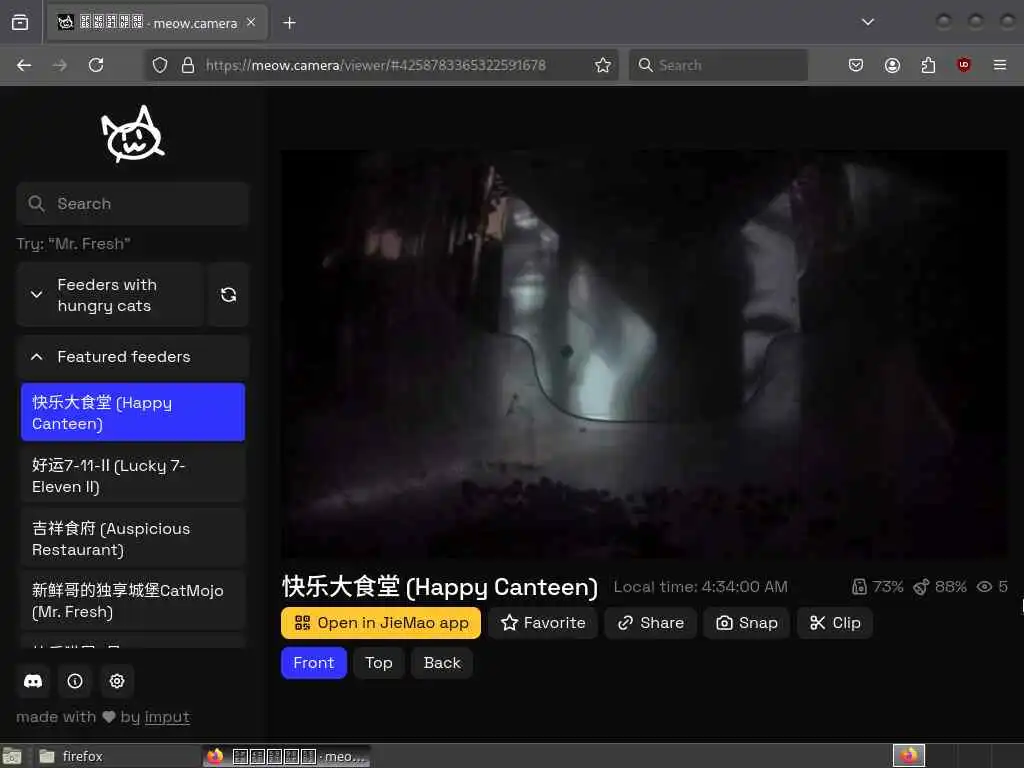
Task: Click the meow.camera cat logo
Action: click(133, 134)
